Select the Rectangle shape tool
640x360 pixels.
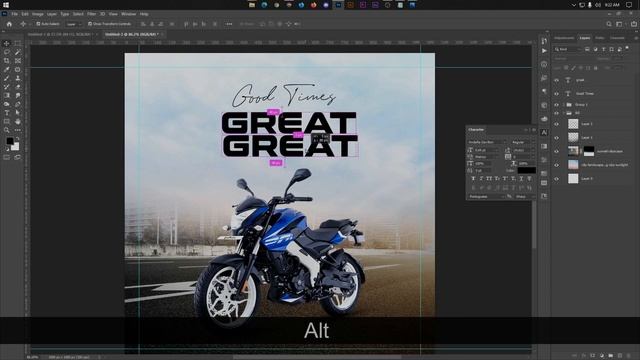tap(7, 122)
